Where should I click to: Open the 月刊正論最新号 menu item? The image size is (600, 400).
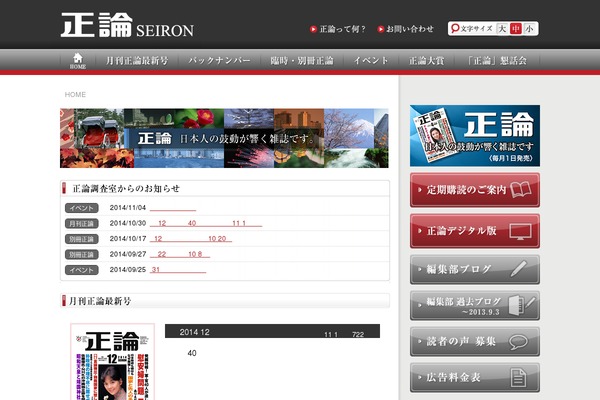137,60
